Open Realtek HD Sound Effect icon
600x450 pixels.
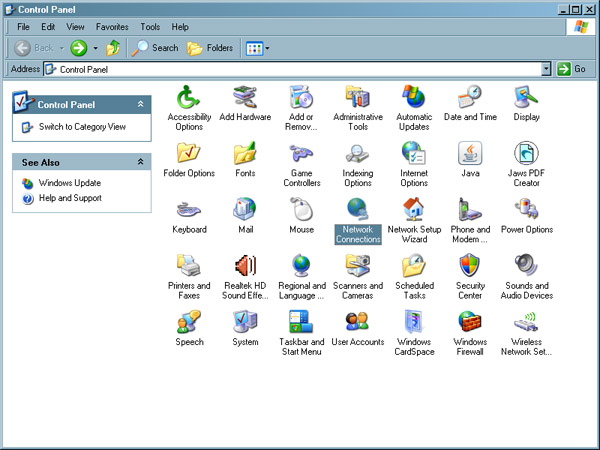coord(245,277)
